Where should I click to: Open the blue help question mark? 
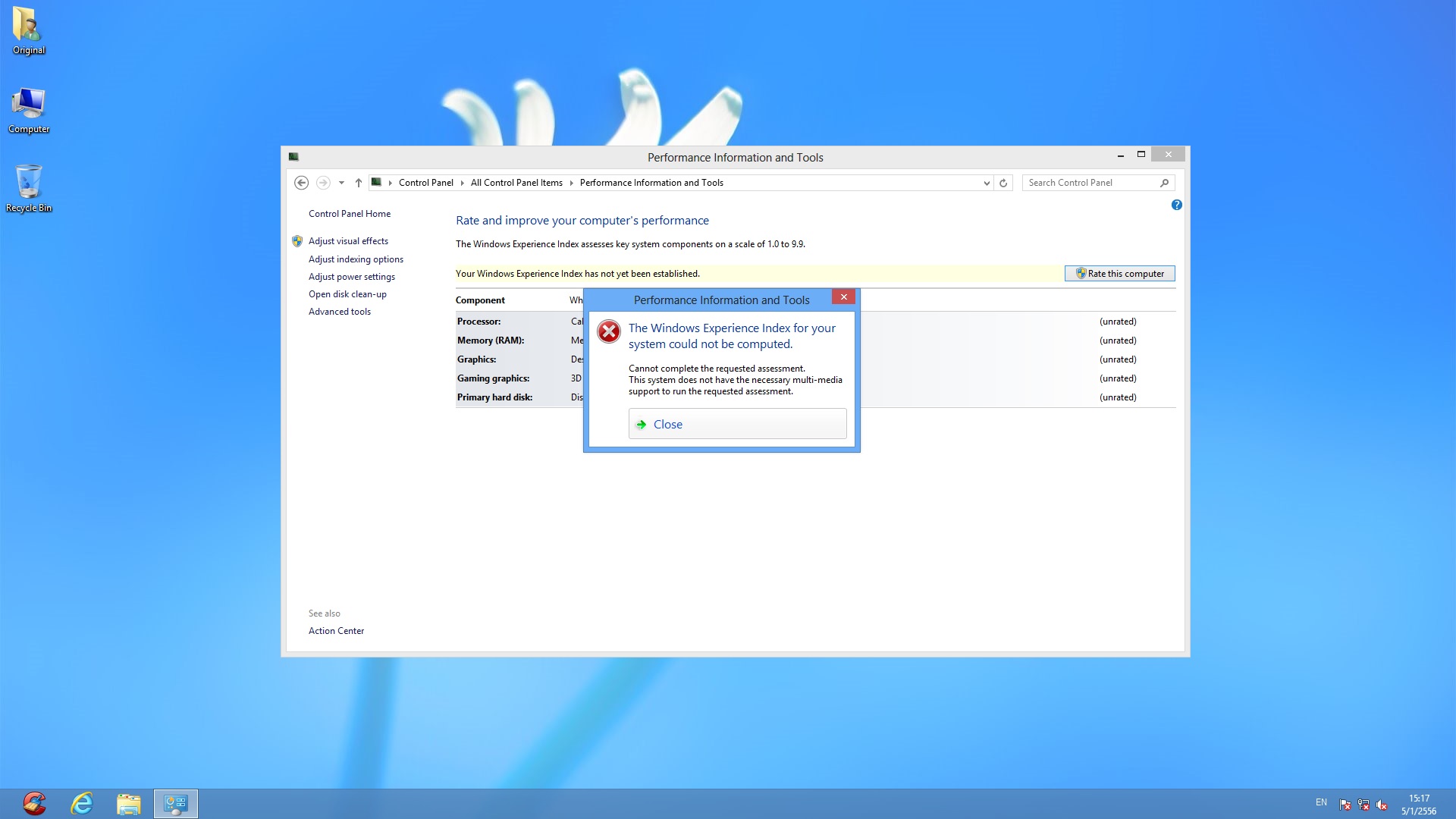pos(1176,205)
